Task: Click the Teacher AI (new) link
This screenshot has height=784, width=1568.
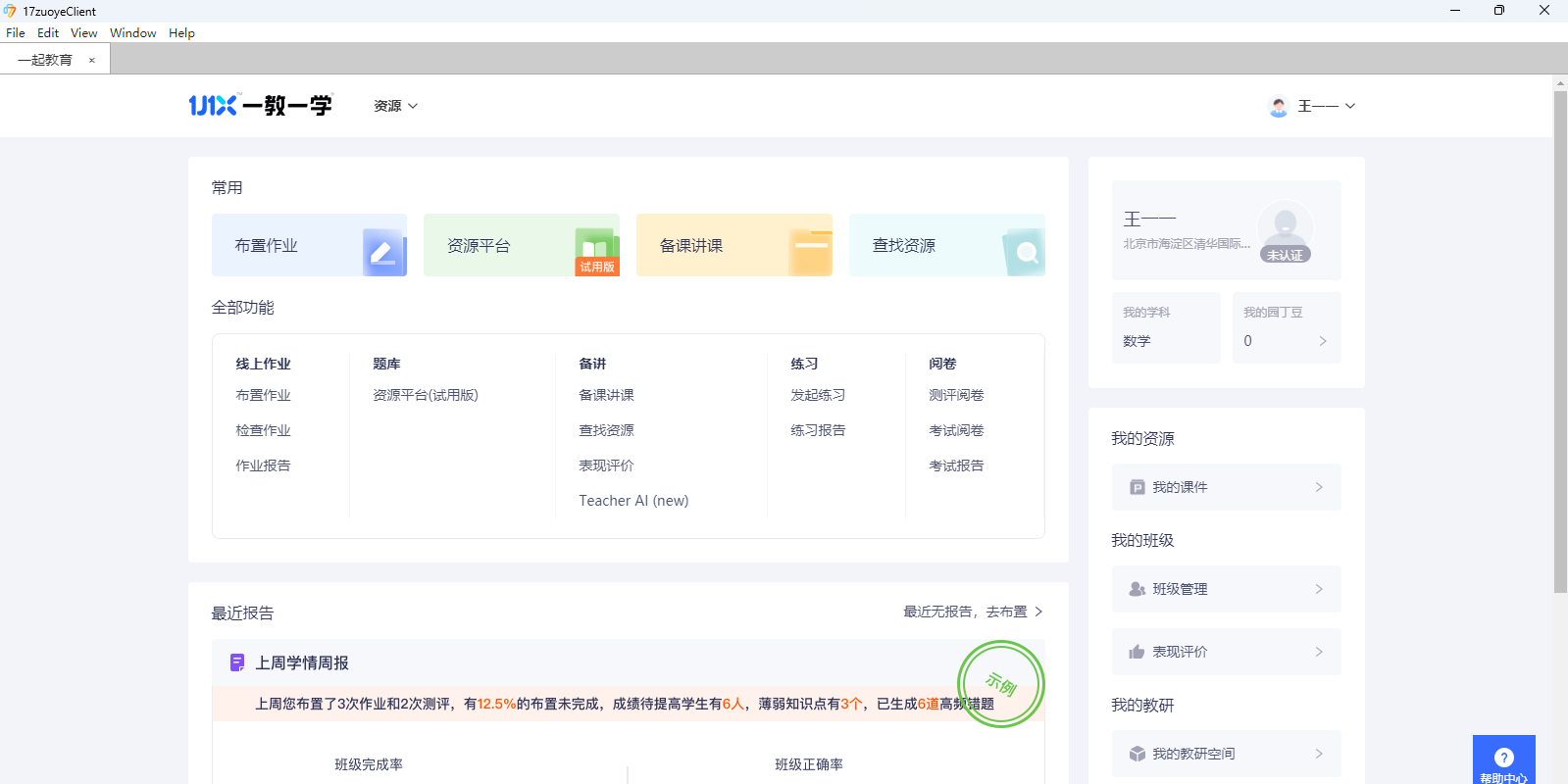Action: pyautogui.click(x=633, y=501)
